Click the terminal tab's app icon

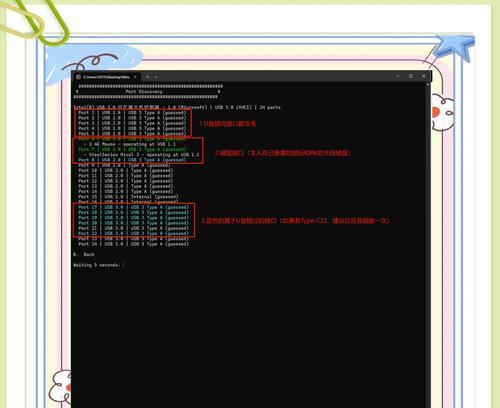tap(78, 77)
